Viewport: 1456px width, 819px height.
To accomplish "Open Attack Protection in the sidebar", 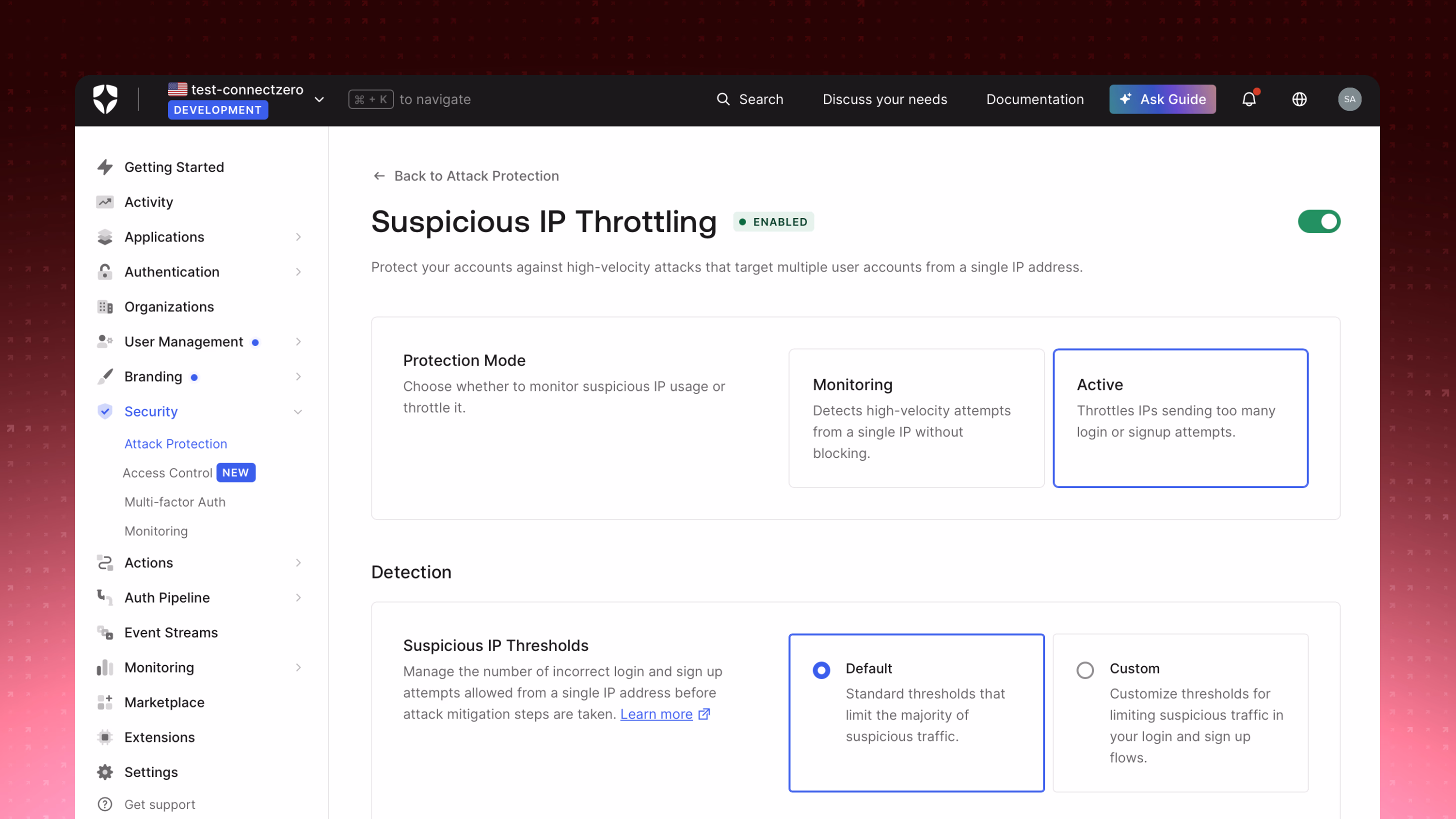I will (176, 444).
